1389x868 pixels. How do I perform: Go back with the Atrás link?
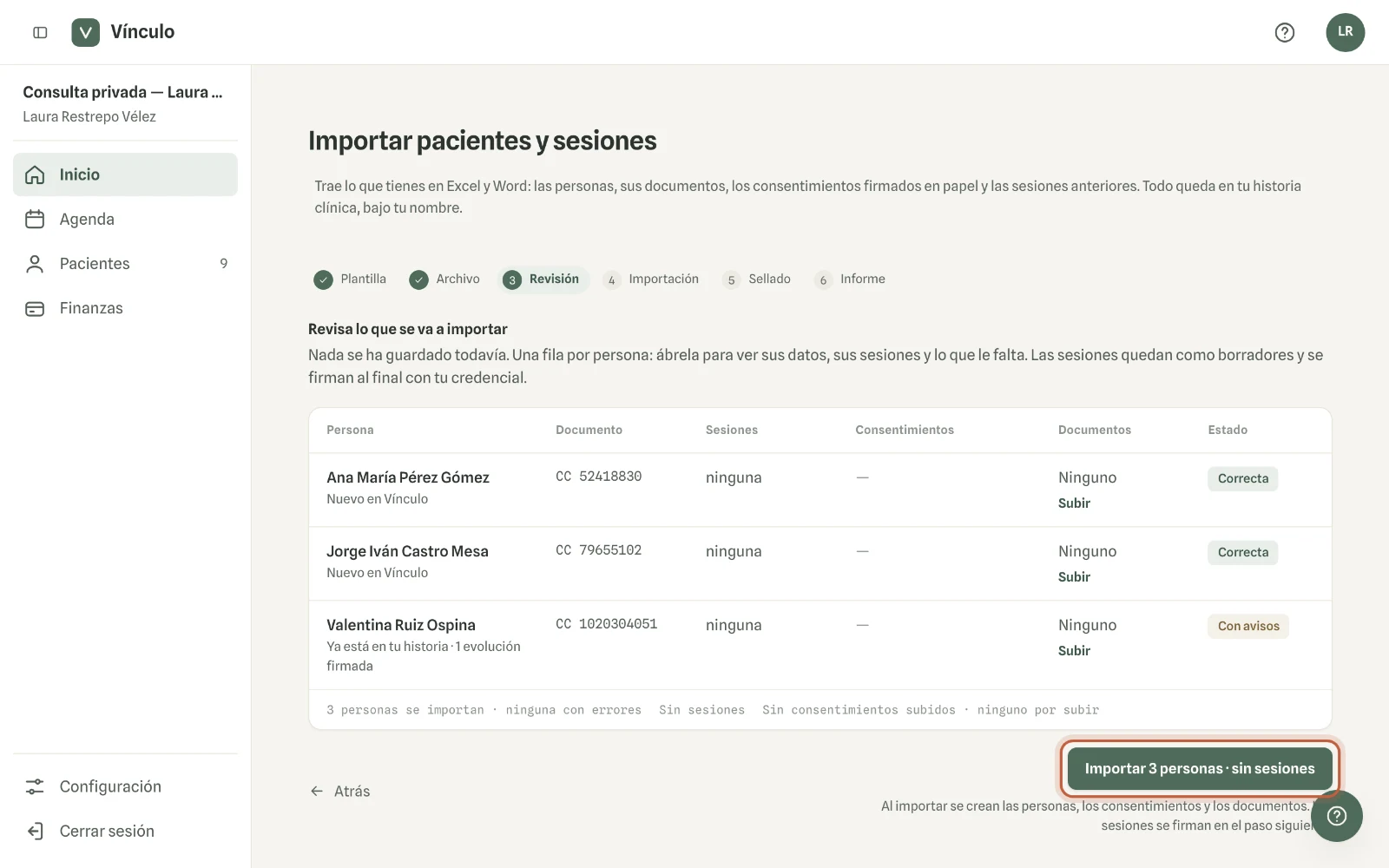pos(340,791)
